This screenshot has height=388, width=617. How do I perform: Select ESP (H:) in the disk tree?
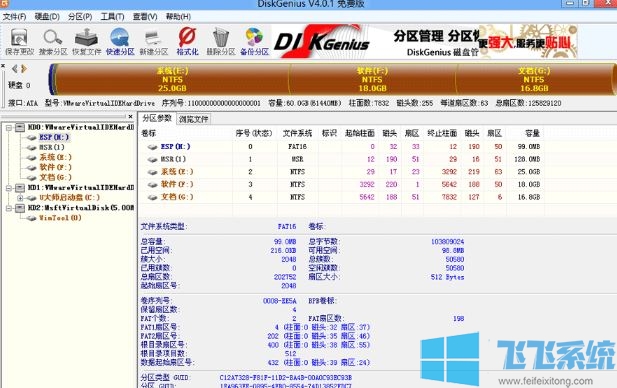[54, 137]
